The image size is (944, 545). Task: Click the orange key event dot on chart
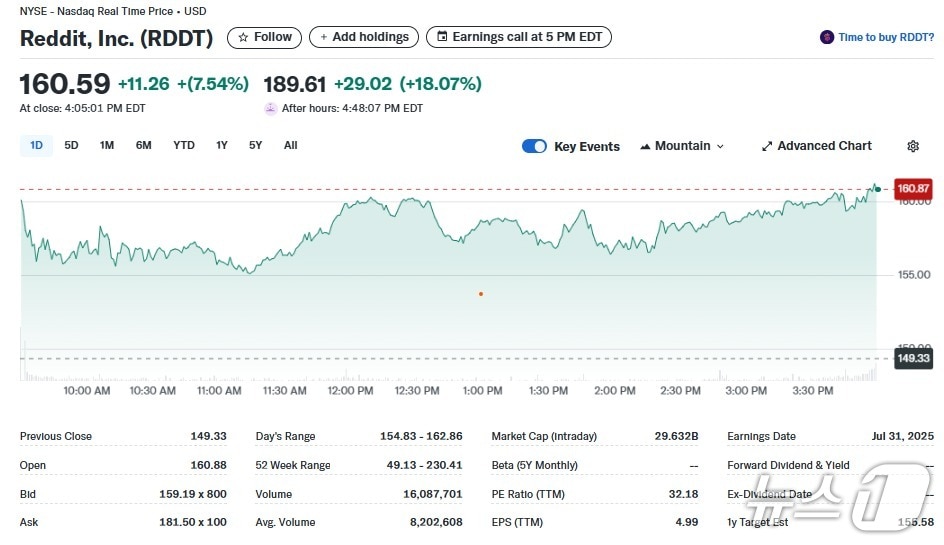coord(481,294)
